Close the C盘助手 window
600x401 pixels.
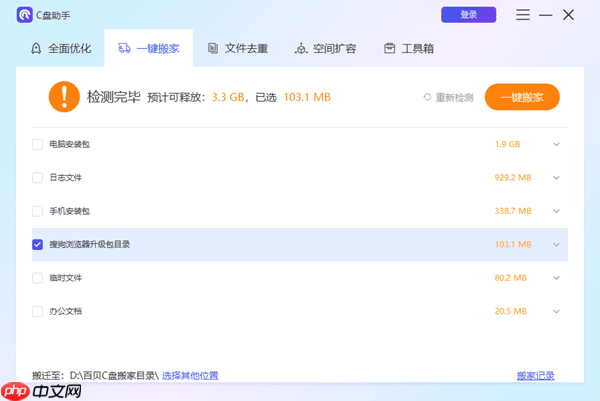pyautogui.click(x=569, y=15)
